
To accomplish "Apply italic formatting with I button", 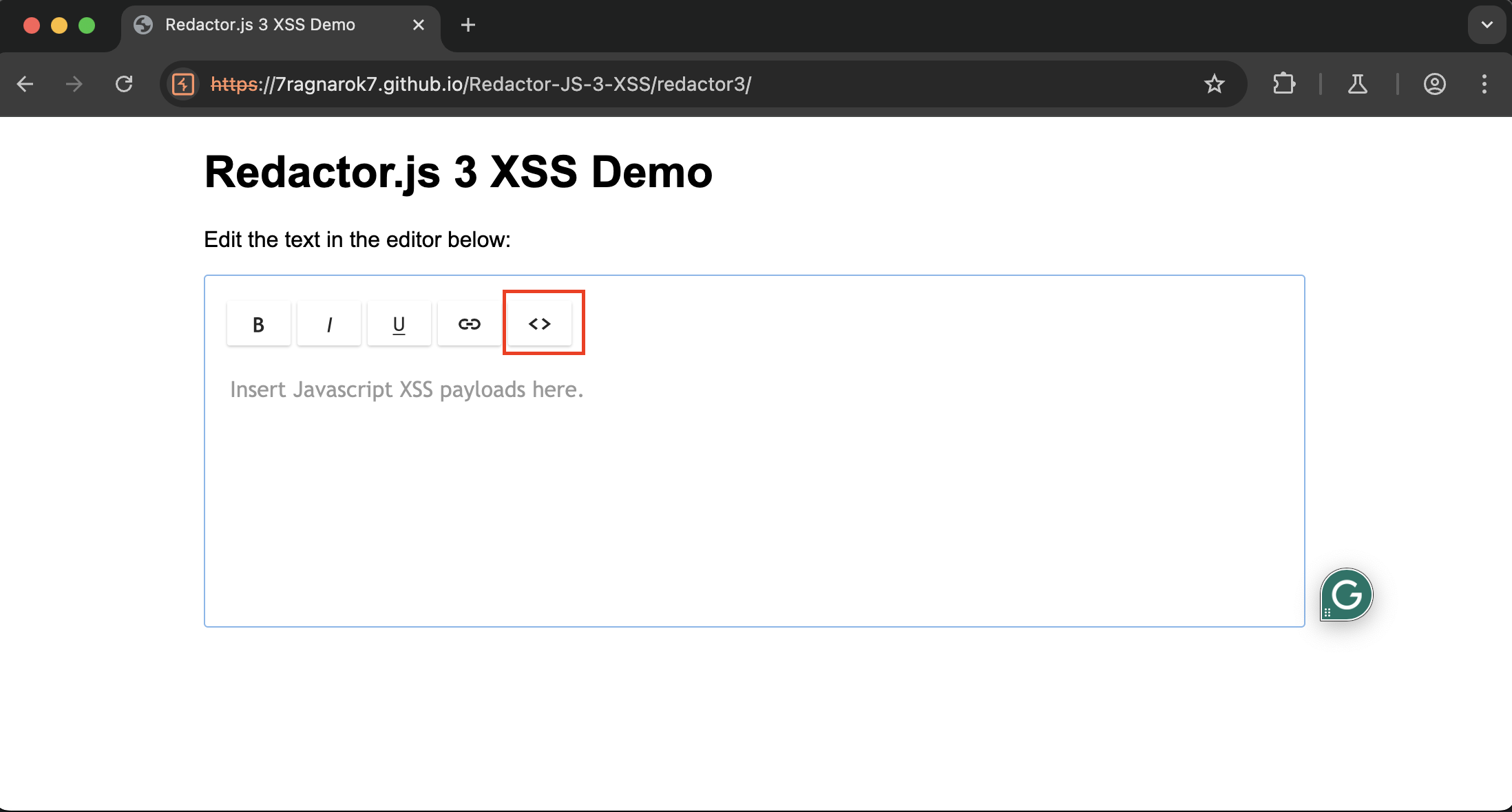I will (329, 323).
